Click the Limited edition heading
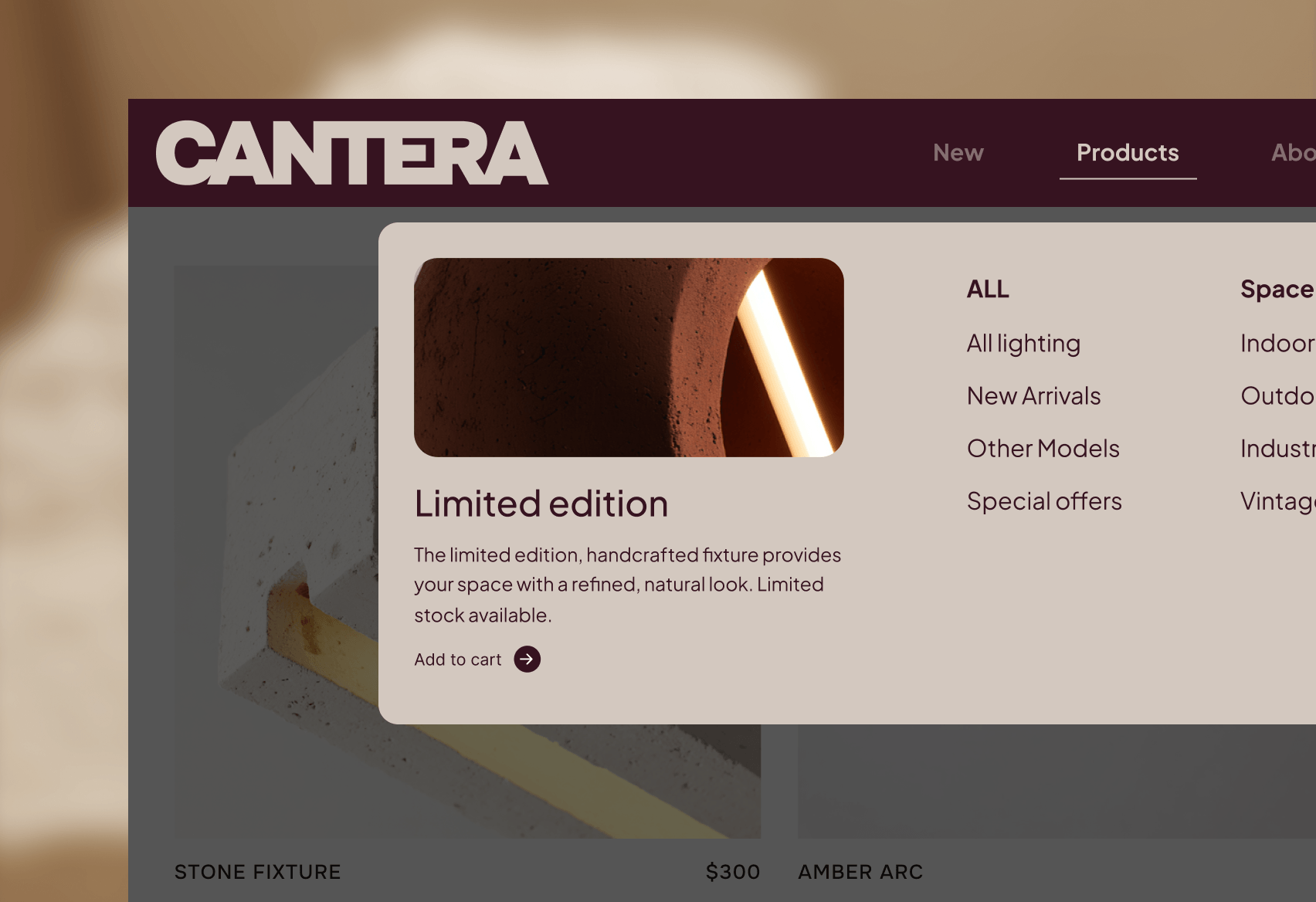Viewport: 1316px width, 902px height. [541, 504]
